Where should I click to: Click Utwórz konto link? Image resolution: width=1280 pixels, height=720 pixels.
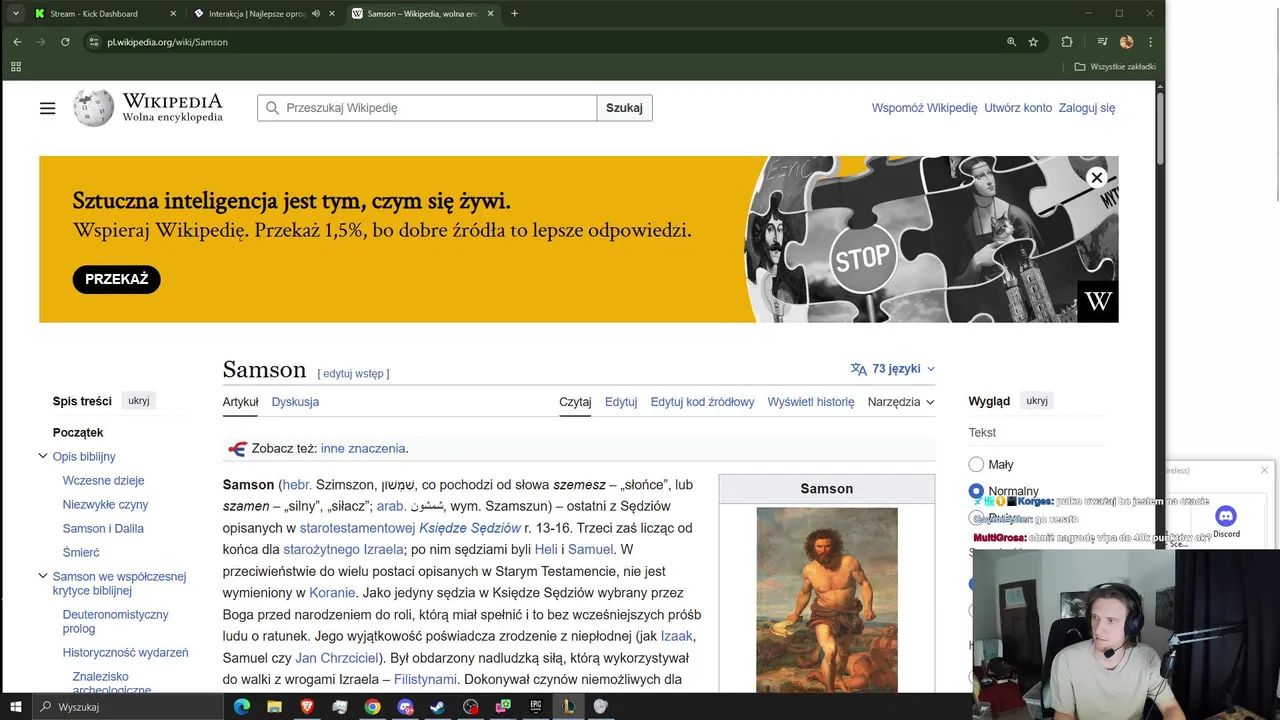[1018, 108]
